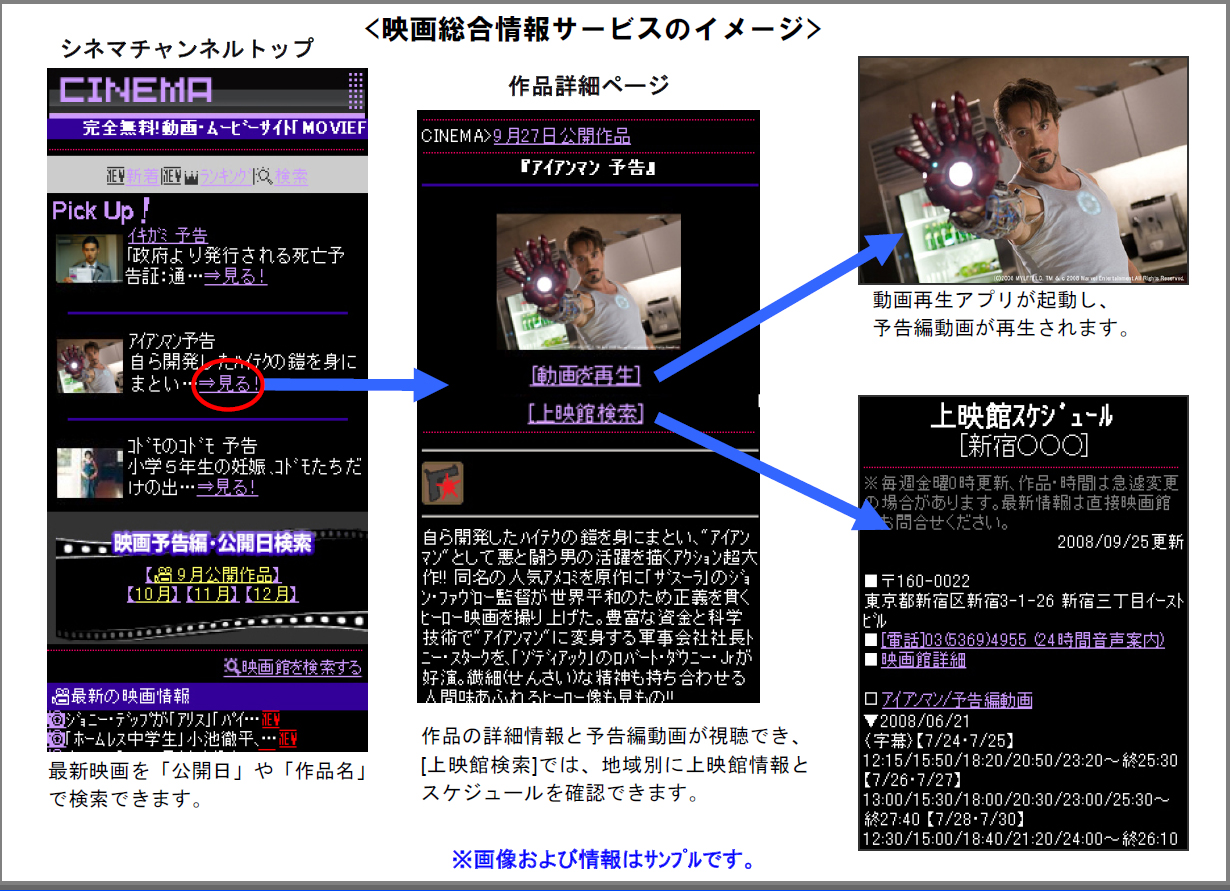
Task: Click the コドモのコドモ 予告 title text
Action: [x=192, y=447]
